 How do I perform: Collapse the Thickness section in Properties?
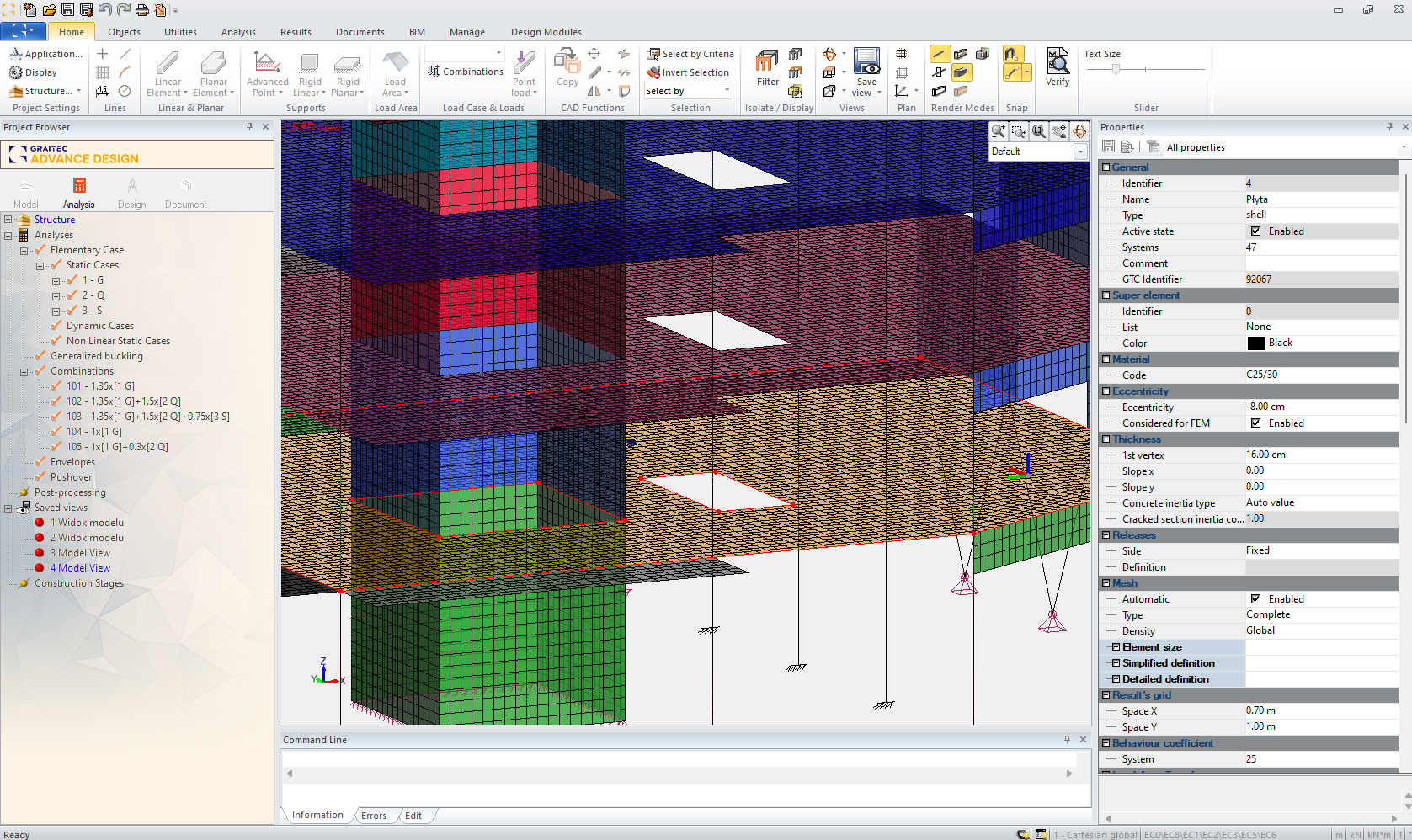coord(1106,439)
